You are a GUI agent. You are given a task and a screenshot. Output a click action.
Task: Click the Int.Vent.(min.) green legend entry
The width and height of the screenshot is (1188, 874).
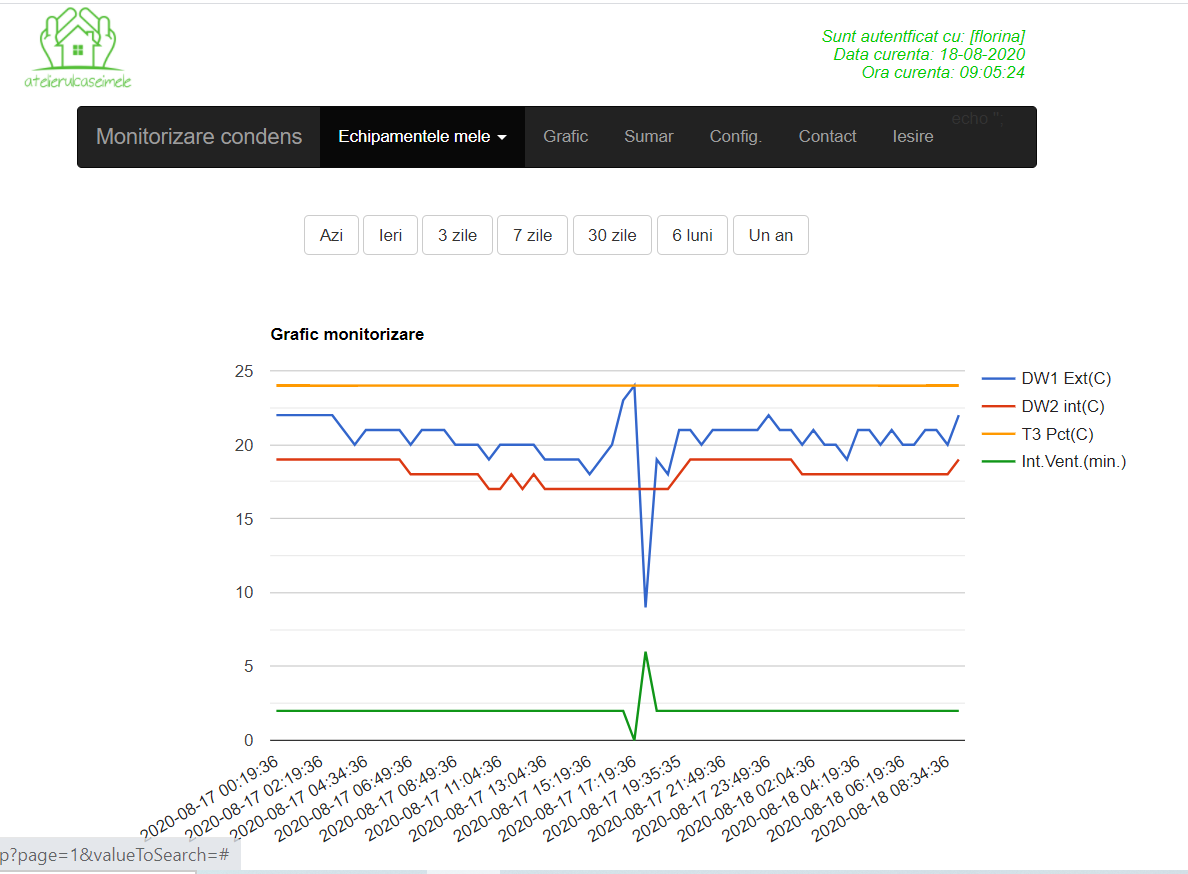point(1073,462)
